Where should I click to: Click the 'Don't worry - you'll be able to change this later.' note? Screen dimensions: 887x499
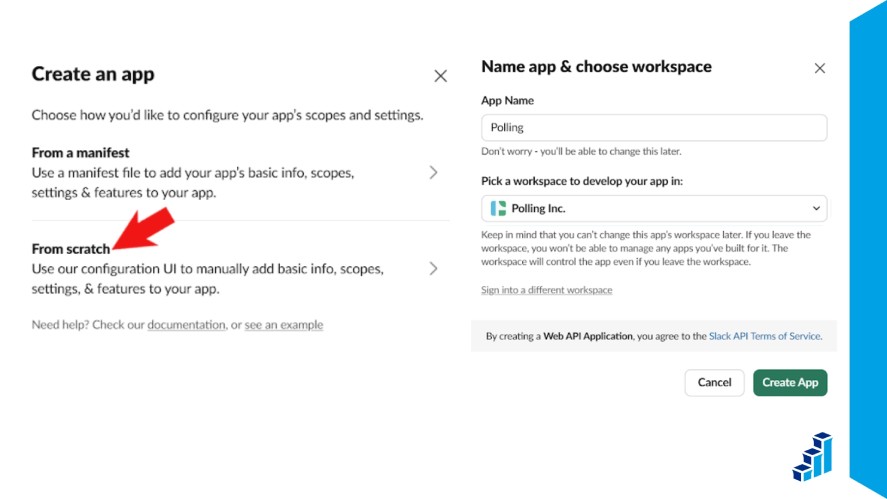point(581,151)
